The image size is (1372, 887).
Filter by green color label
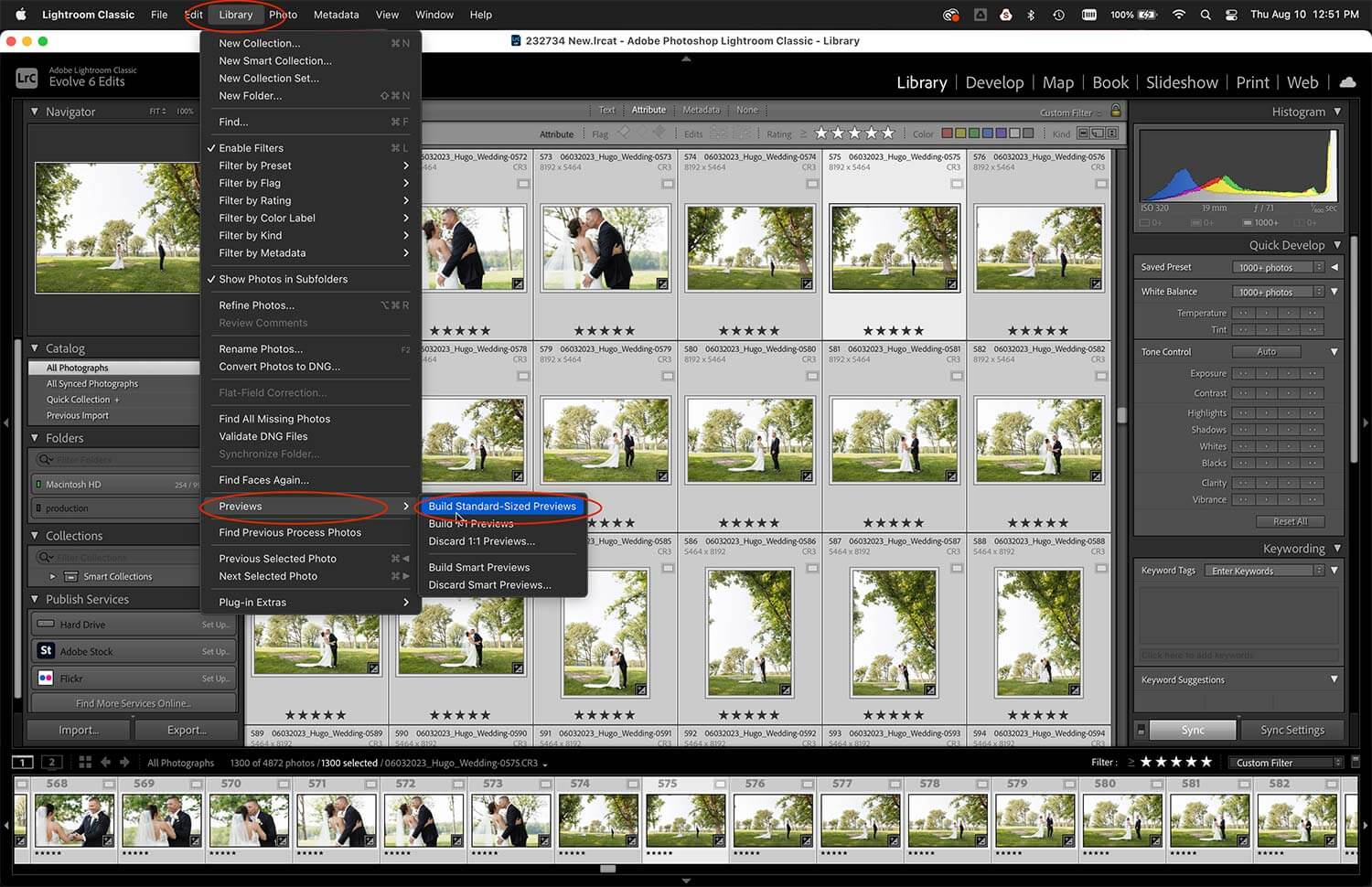point(974,134)
